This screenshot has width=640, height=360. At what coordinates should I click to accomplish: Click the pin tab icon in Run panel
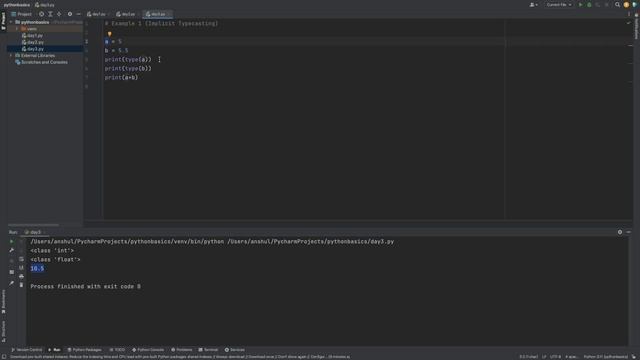tap(11, 283)
